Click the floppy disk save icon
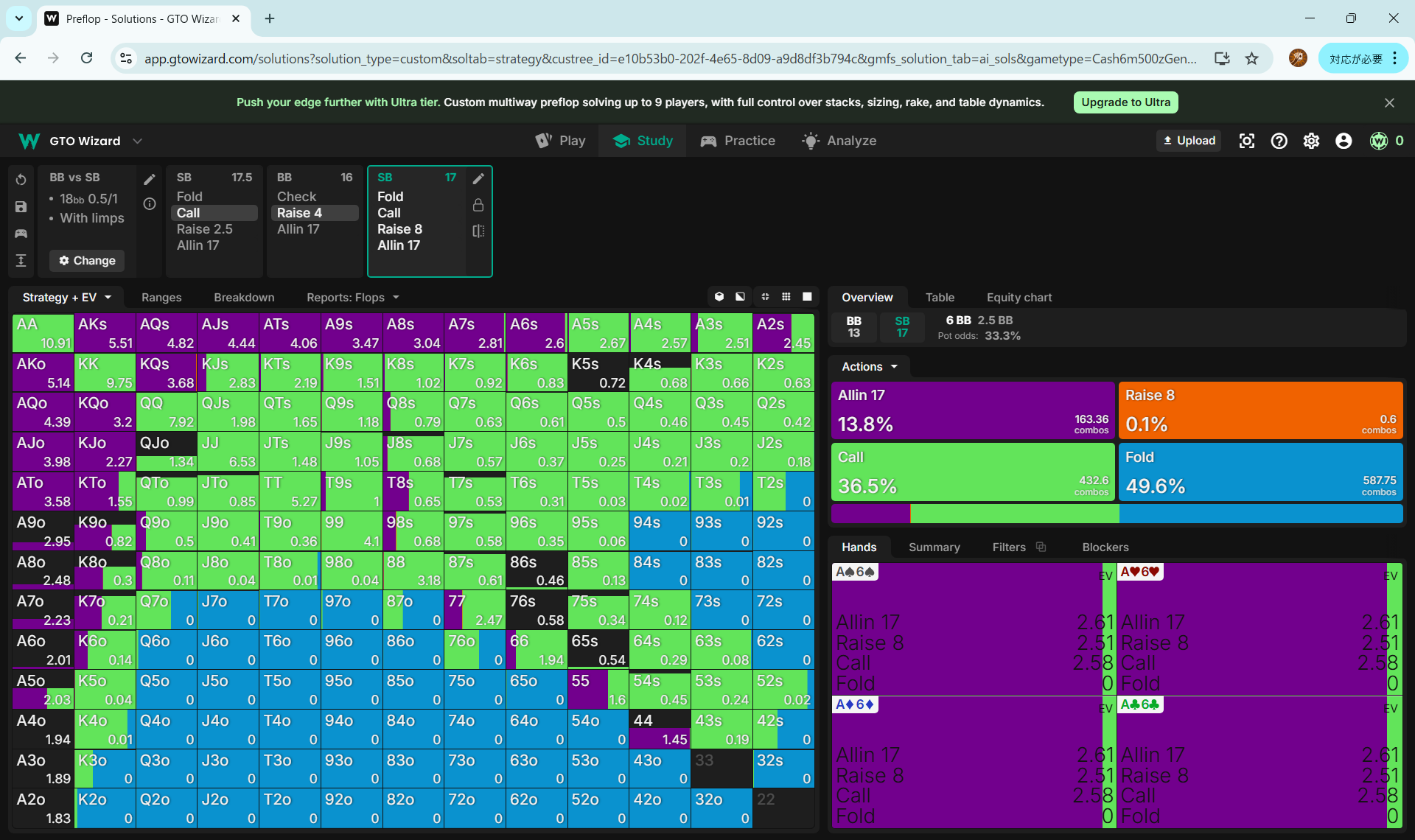Viewport: 1415px width, 840px height. click(x=21, y=207)
